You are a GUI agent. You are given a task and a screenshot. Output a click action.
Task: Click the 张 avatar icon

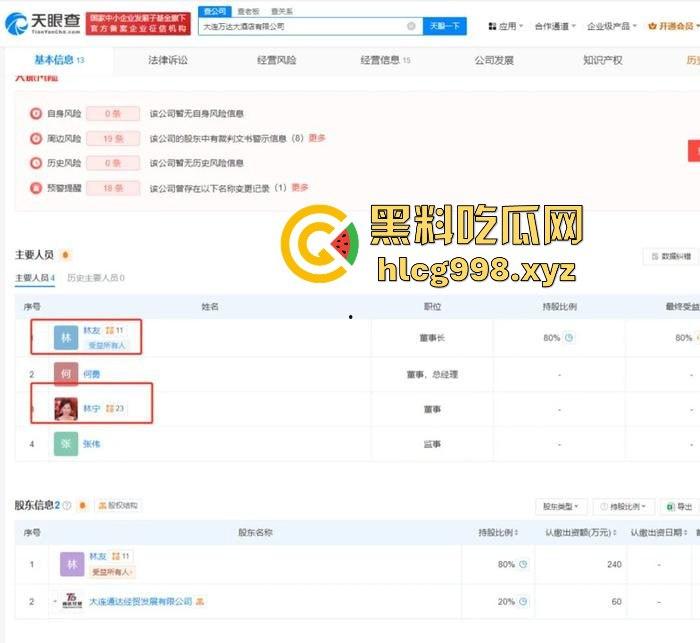pyautogui.click(x=66, y=444)
